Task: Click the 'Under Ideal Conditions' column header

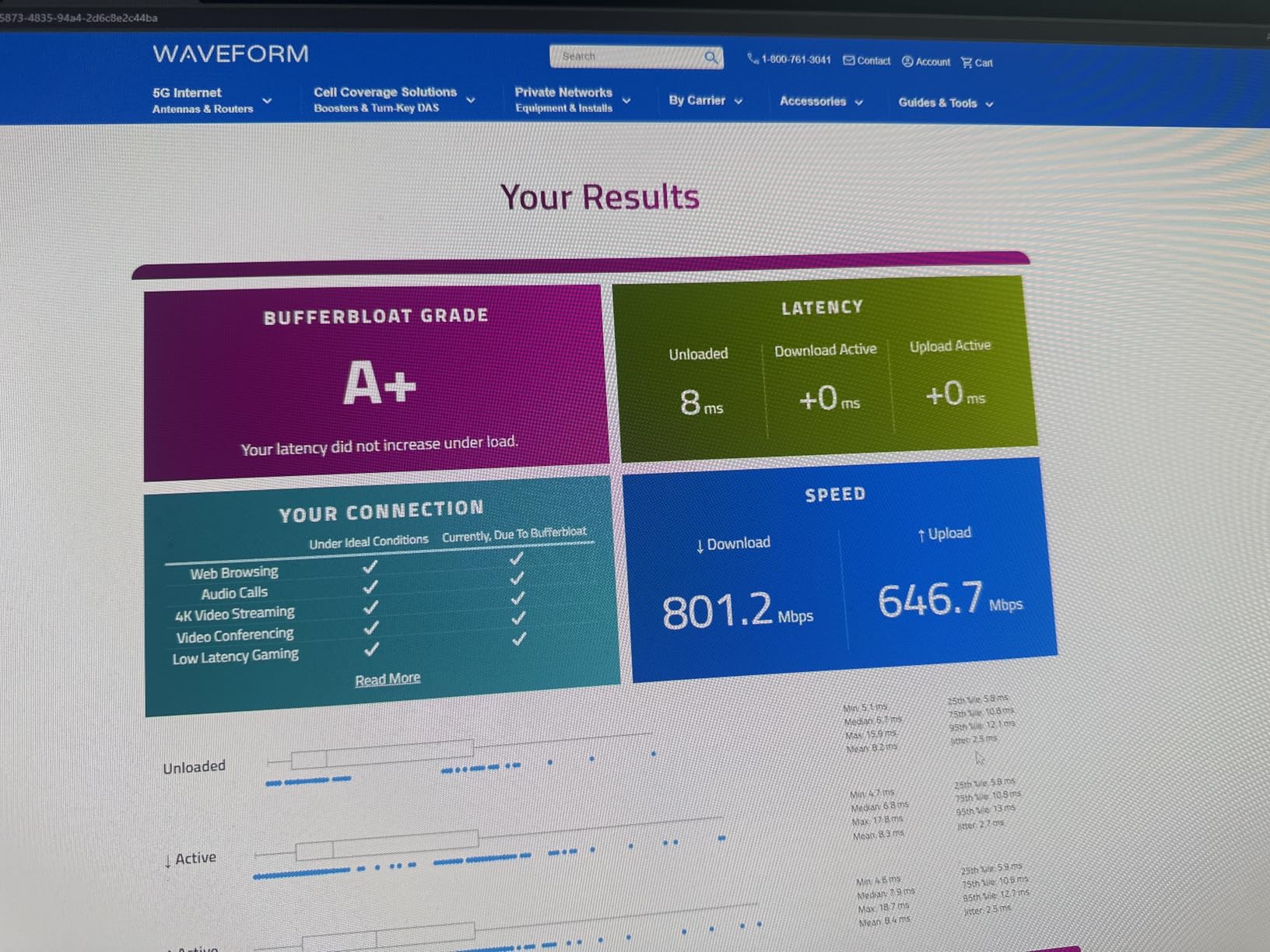Action: [x=369, y=542]
